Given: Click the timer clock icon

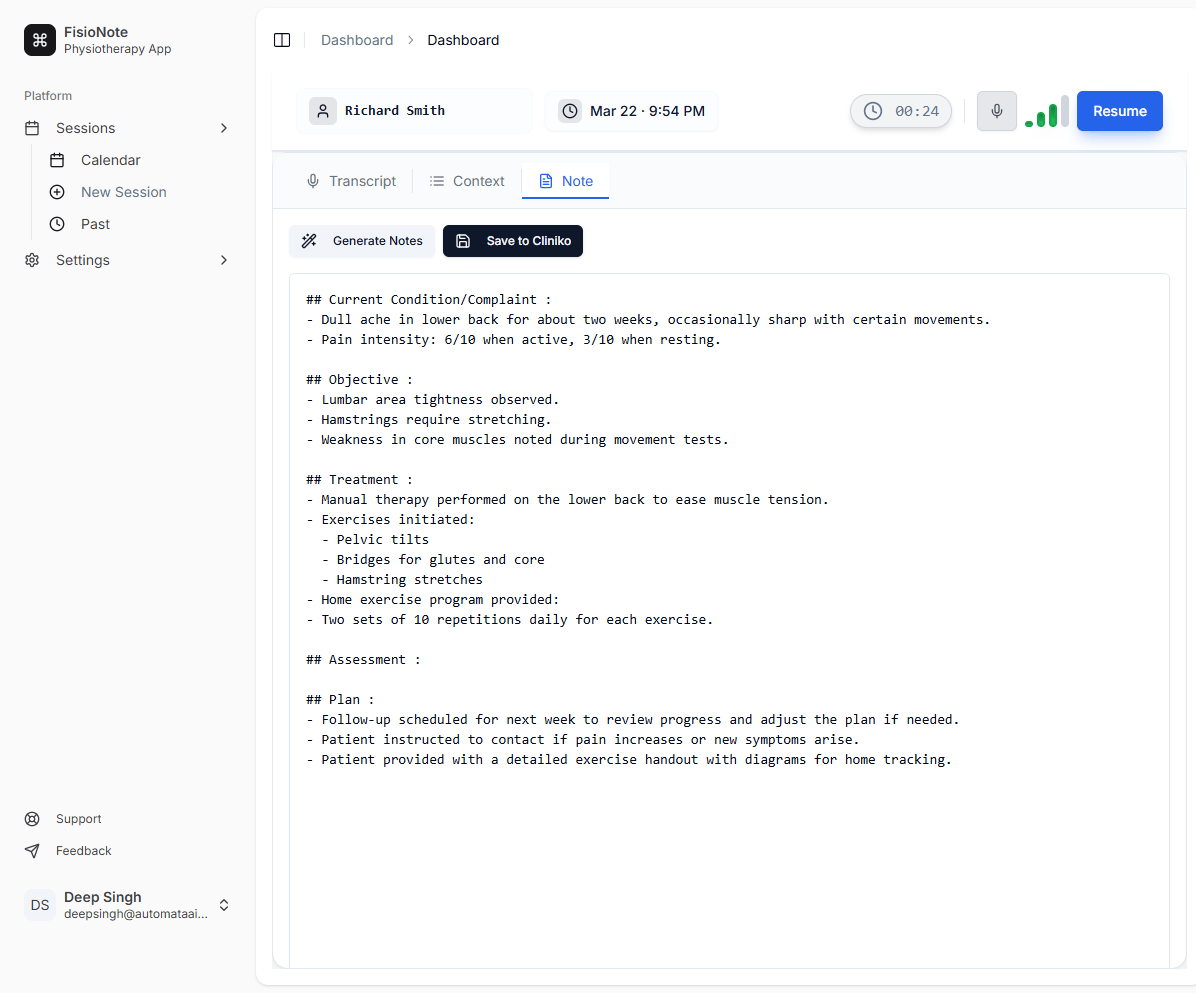Looking at the screenshot, I should pyautogui.click(x=873, y=111).
